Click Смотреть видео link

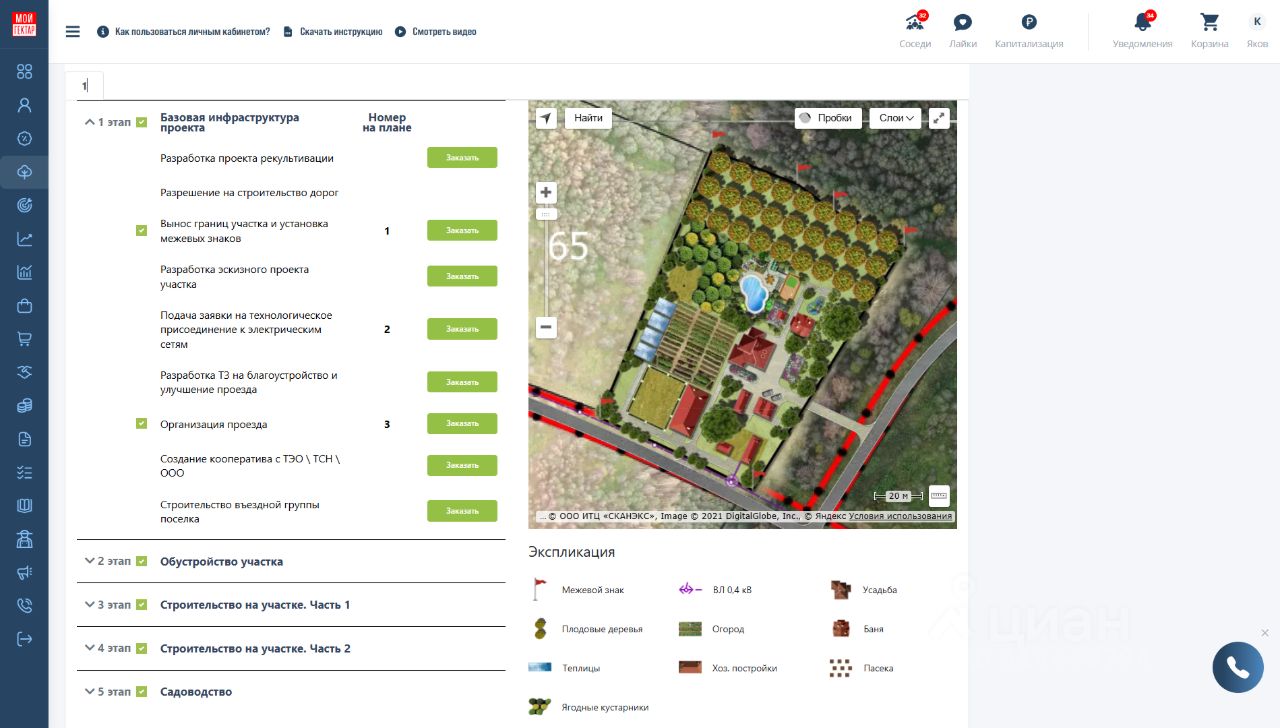coord(436,32)
